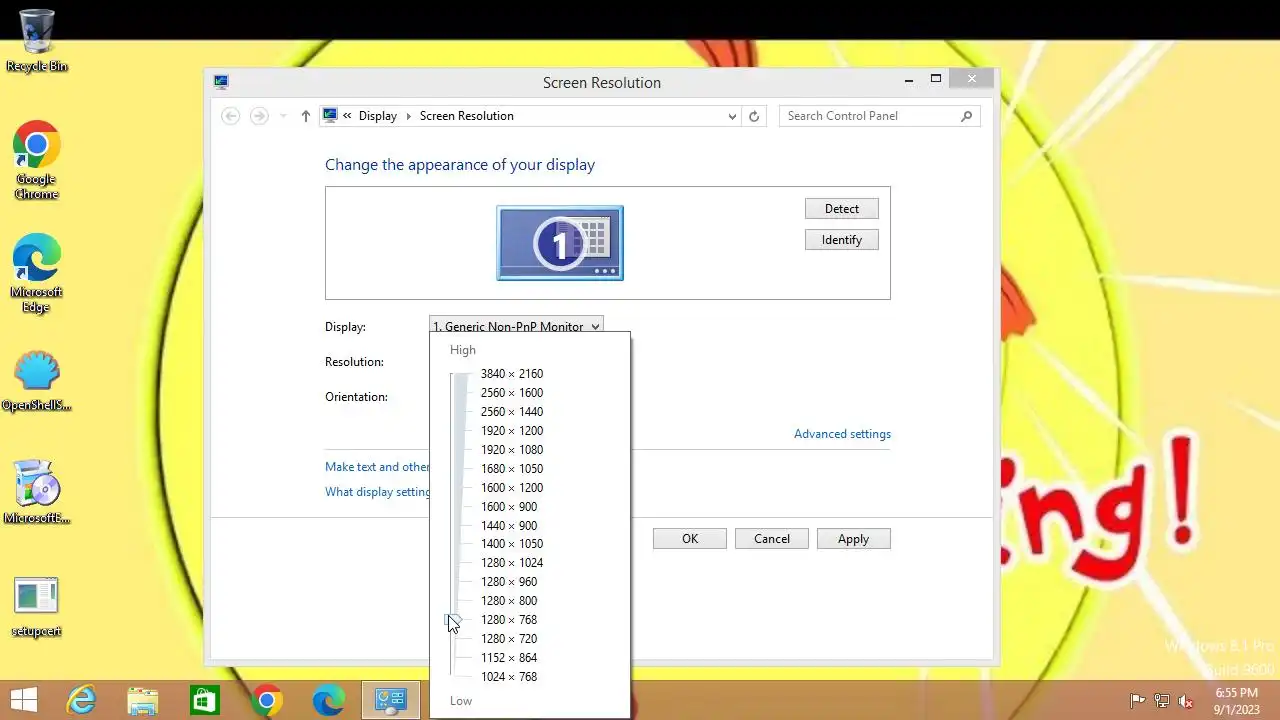Launch Internet Explorer from the taskbar
Image resolution: width=1280 pixels, height=720 pixels.
[x=80, y=700]
